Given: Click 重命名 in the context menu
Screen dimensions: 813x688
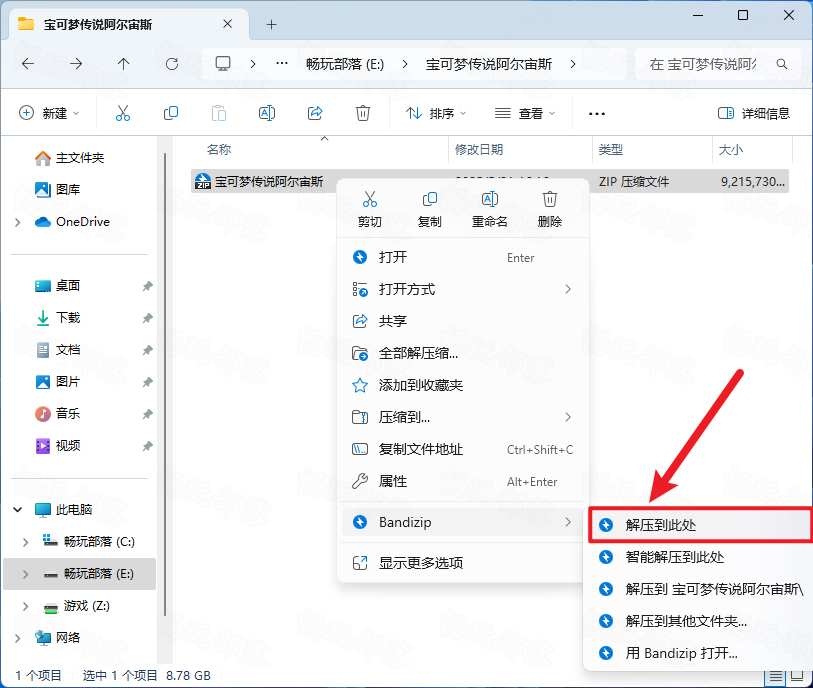Looking at the screenshot, I should click(489, 209).
